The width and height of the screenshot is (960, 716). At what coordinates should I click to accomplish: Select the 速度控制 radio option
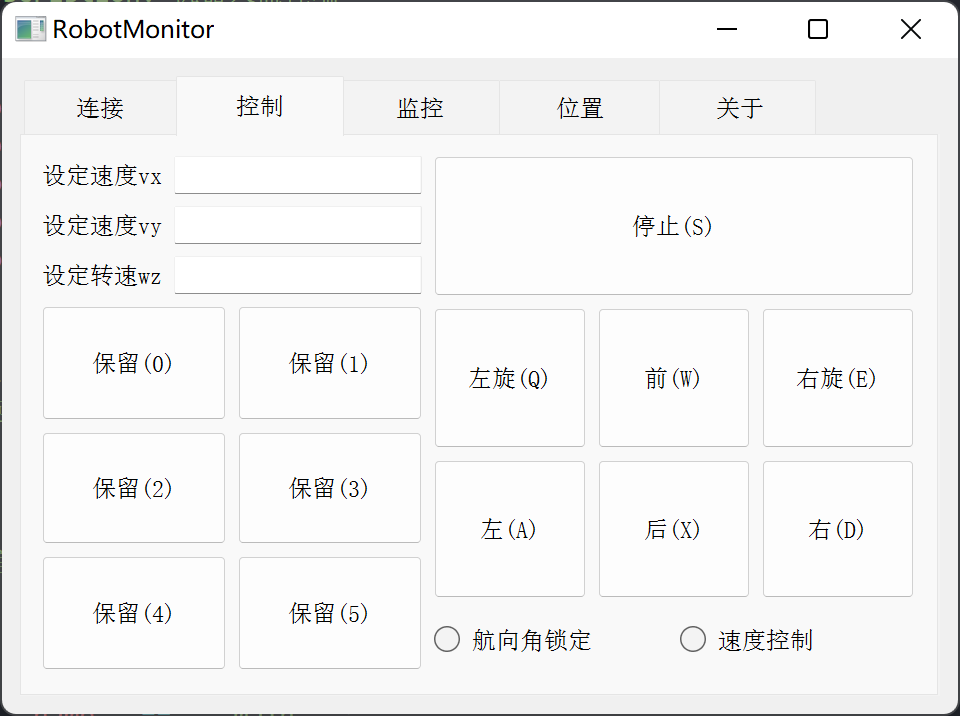746,640
